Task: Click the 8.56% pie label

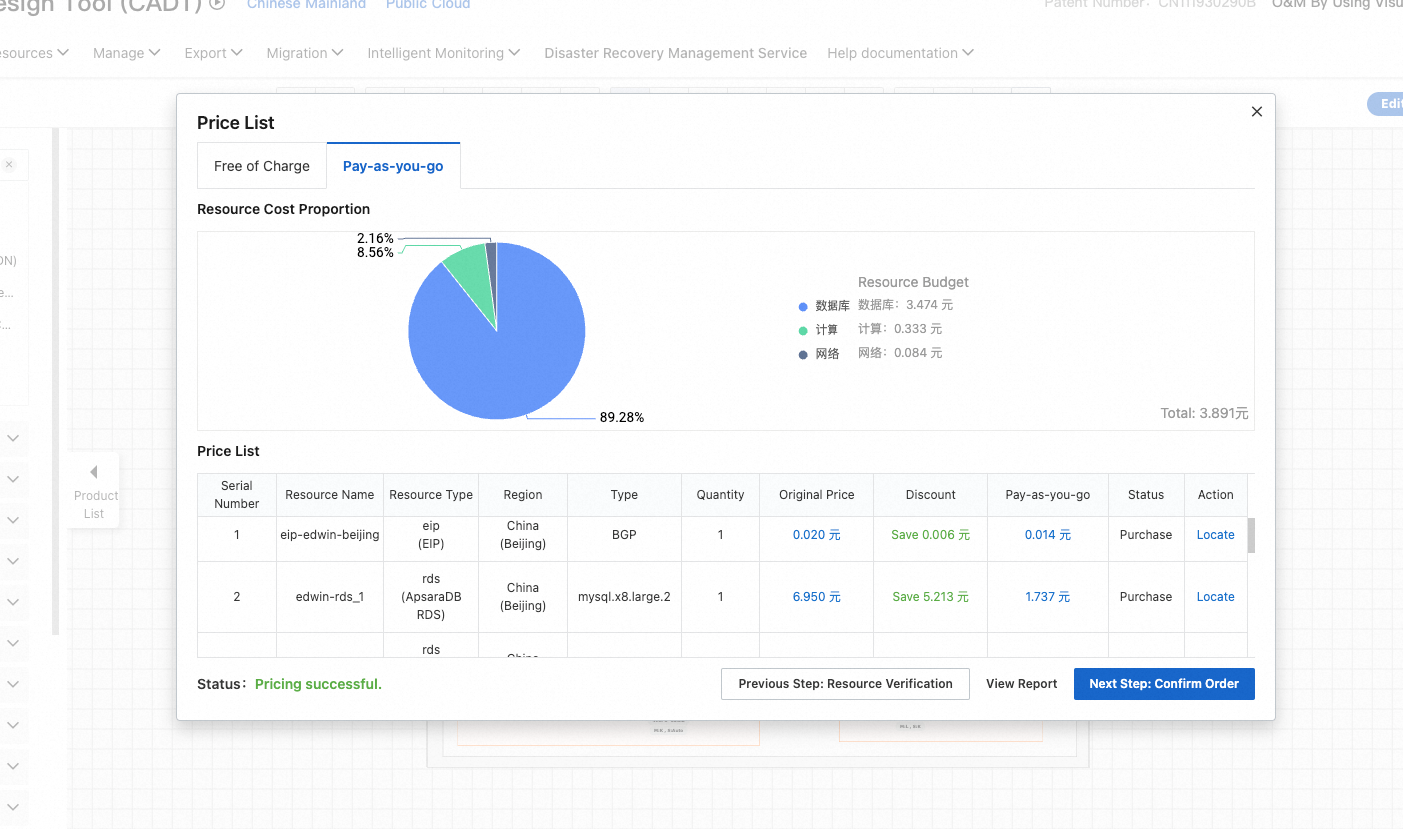Action: (375, 253)
